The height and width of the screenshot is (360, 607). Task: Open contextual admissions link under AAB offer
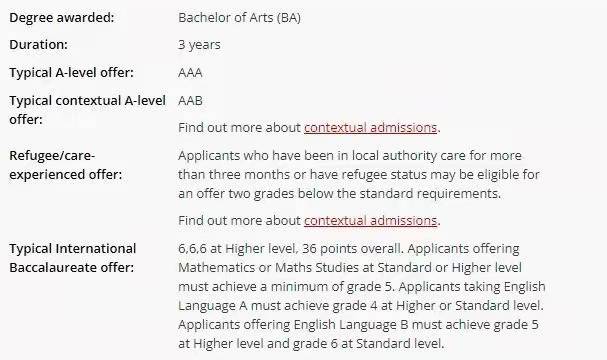coord(370,127)
